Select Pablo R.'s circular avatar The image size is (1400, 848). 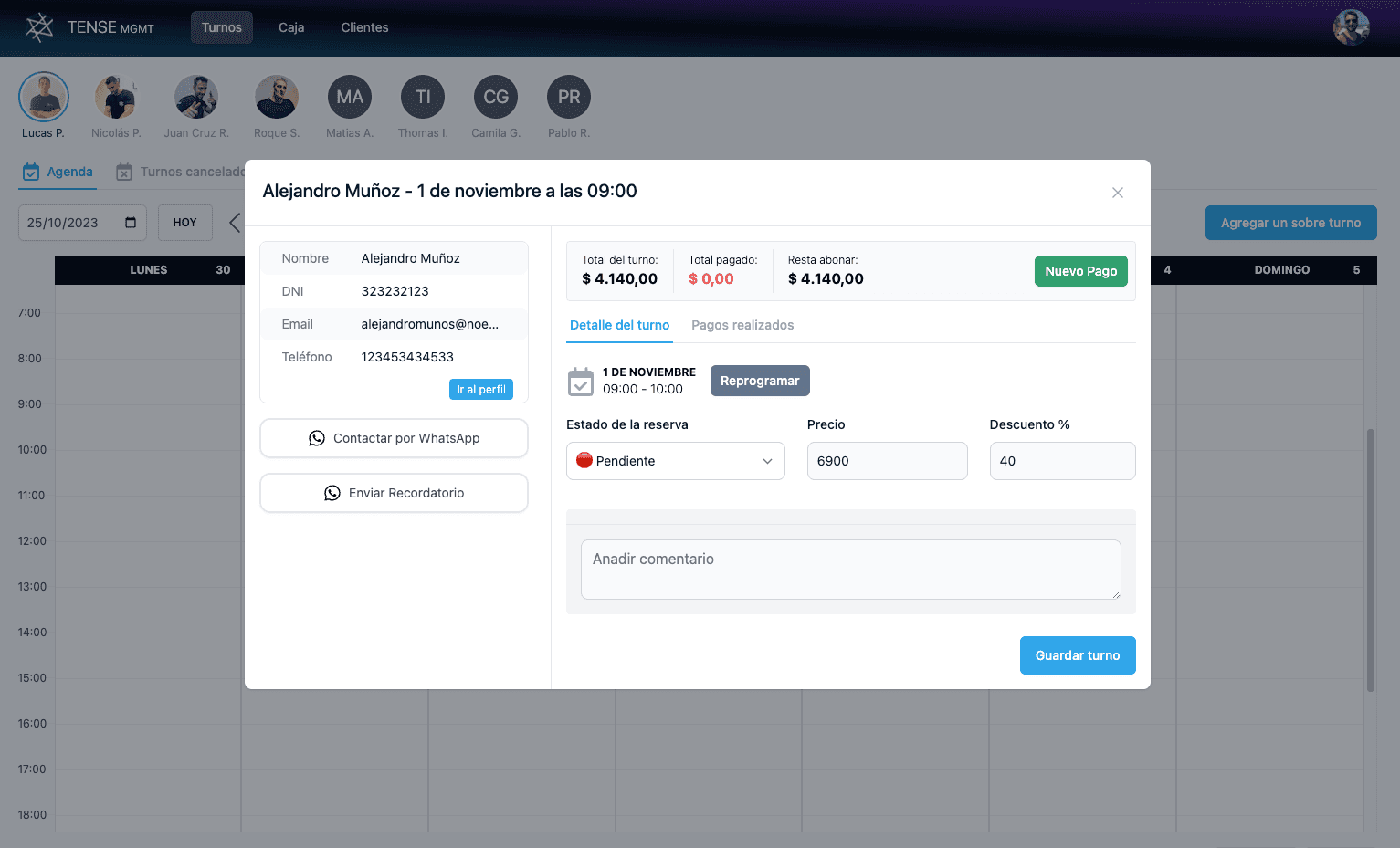[568, 96]
